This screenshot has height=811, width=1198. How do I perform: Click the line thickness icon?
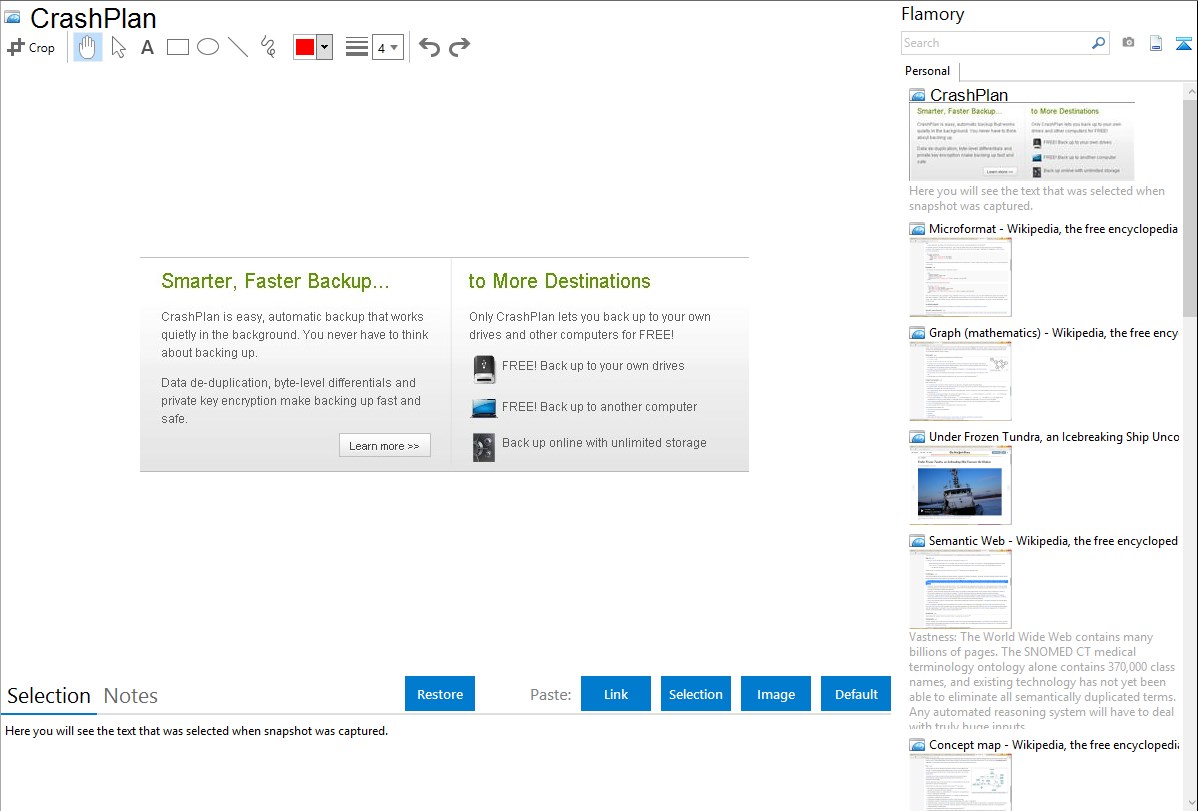pos(357,47)
